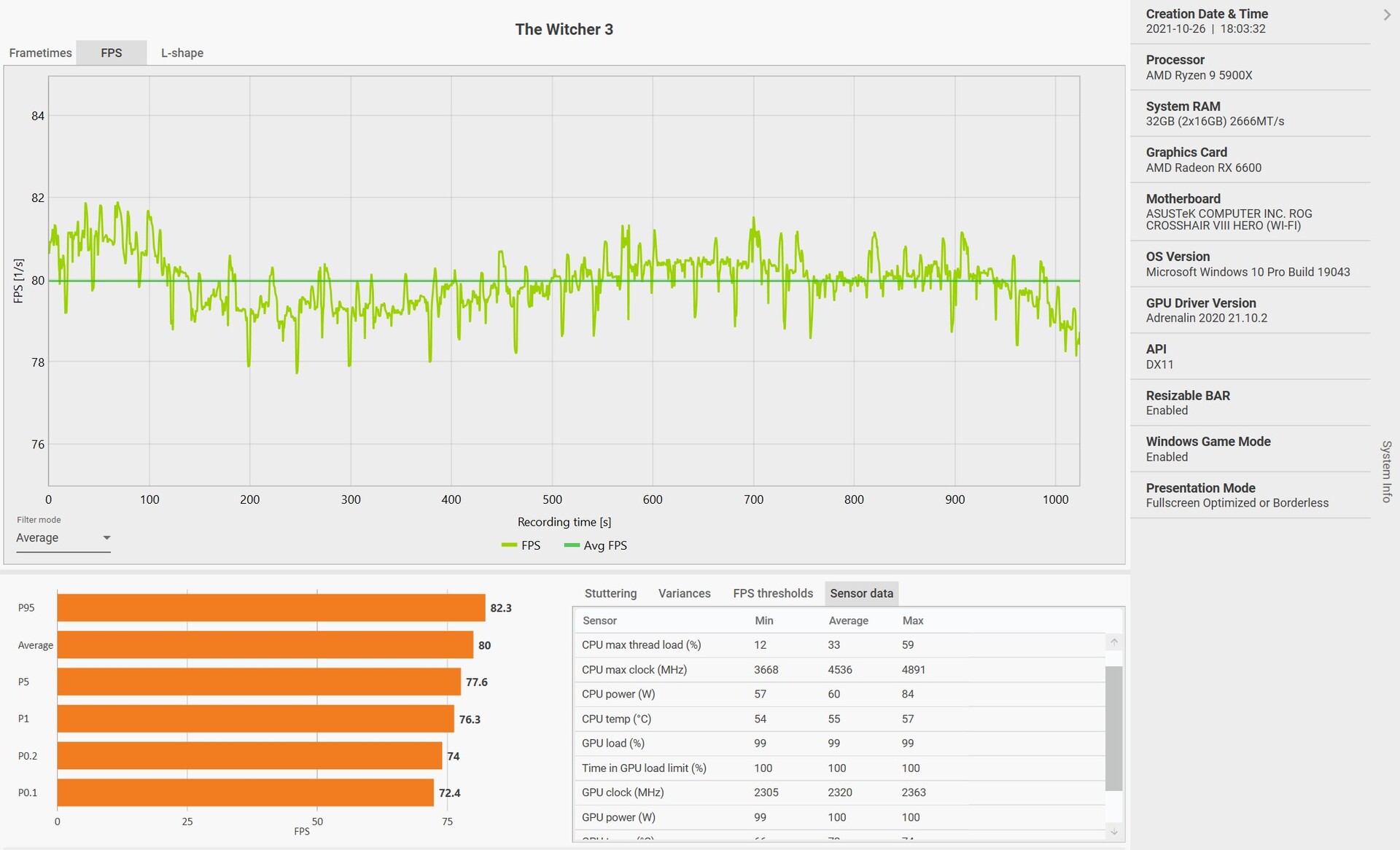Click the sensor table scroll-down arrow

click(1113, 832)
